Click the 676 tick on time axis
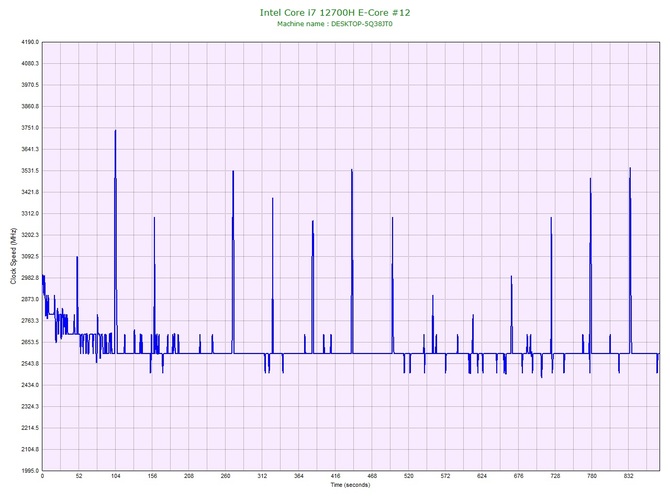This screenshot has width=670, height=502. pos(519,476)
